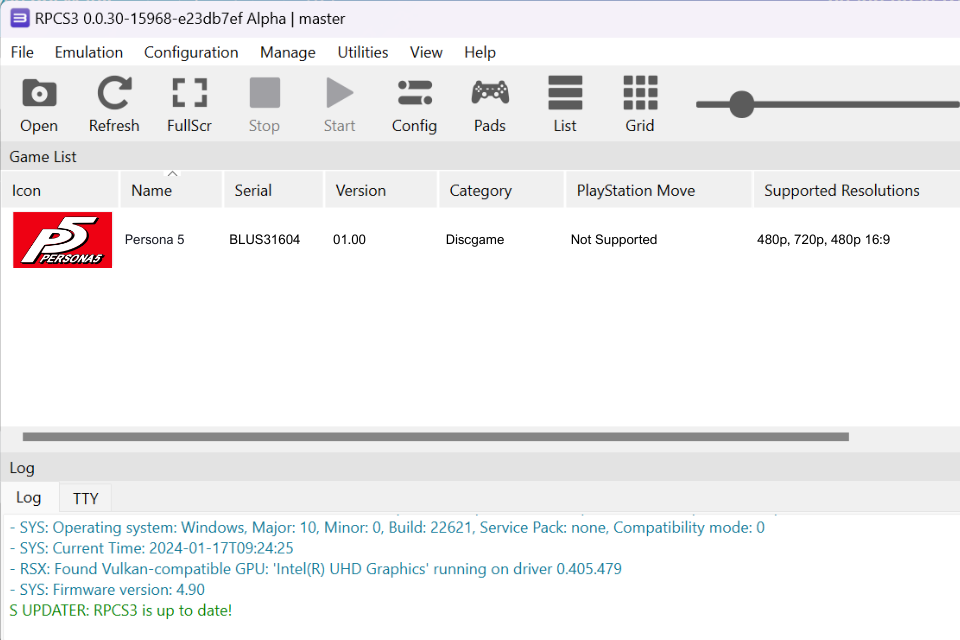Refresh the game list
This screenshot has height=640, width=960.
click(114, 104)
